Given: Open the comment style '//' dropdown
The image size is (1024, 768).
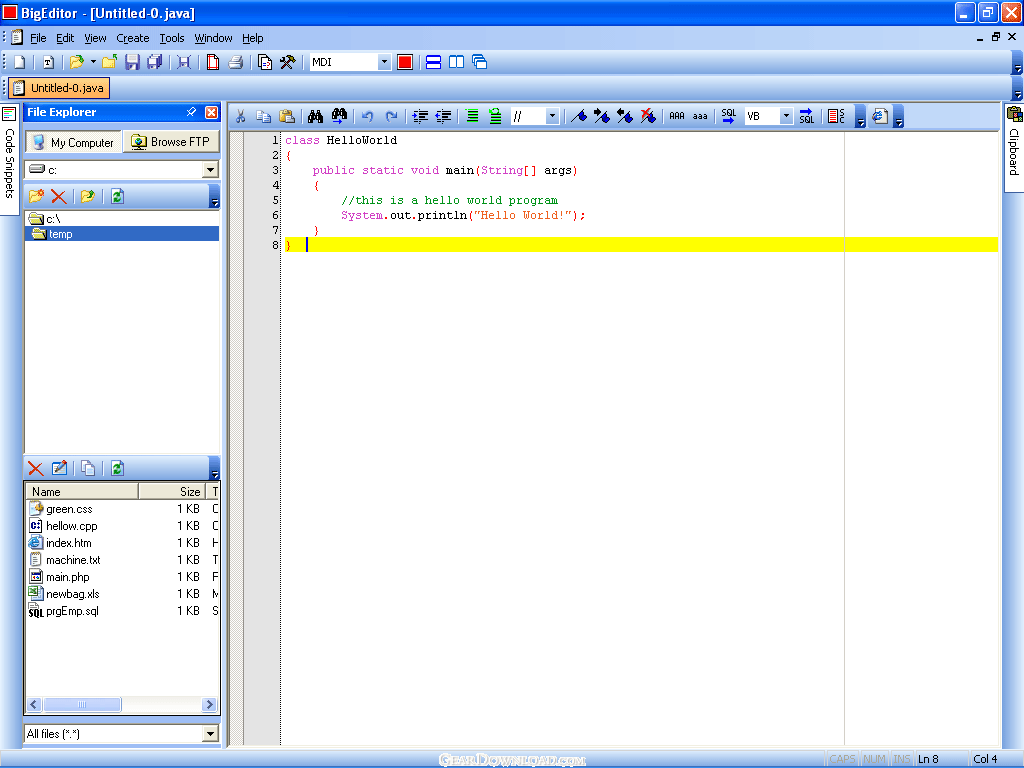Looking at the screenshot, I should point(552,116).
